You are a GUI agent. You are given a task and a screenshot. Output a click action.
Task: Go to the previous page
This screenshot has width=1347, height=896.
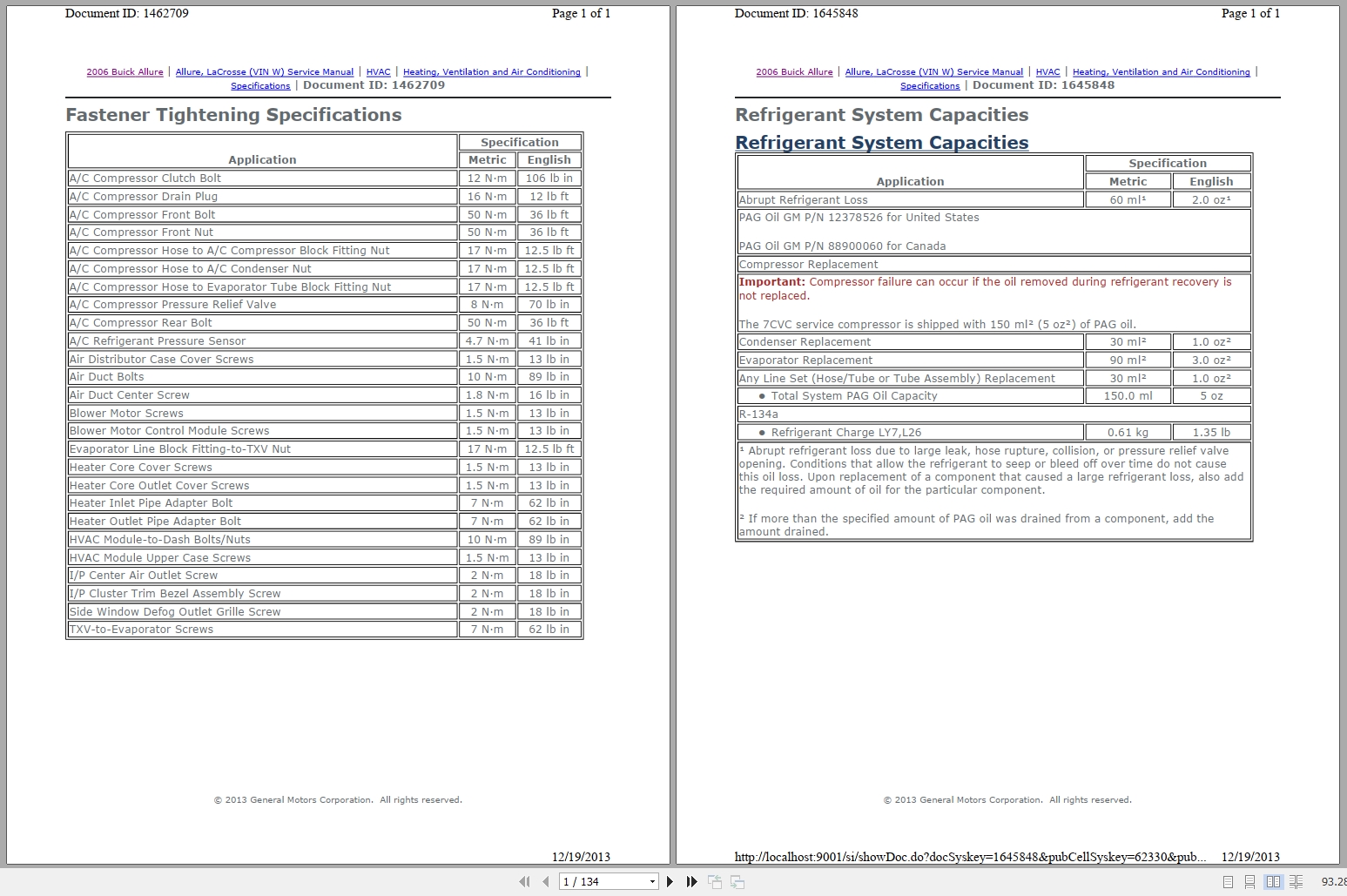pyautogui.click(x=546, y=881)
